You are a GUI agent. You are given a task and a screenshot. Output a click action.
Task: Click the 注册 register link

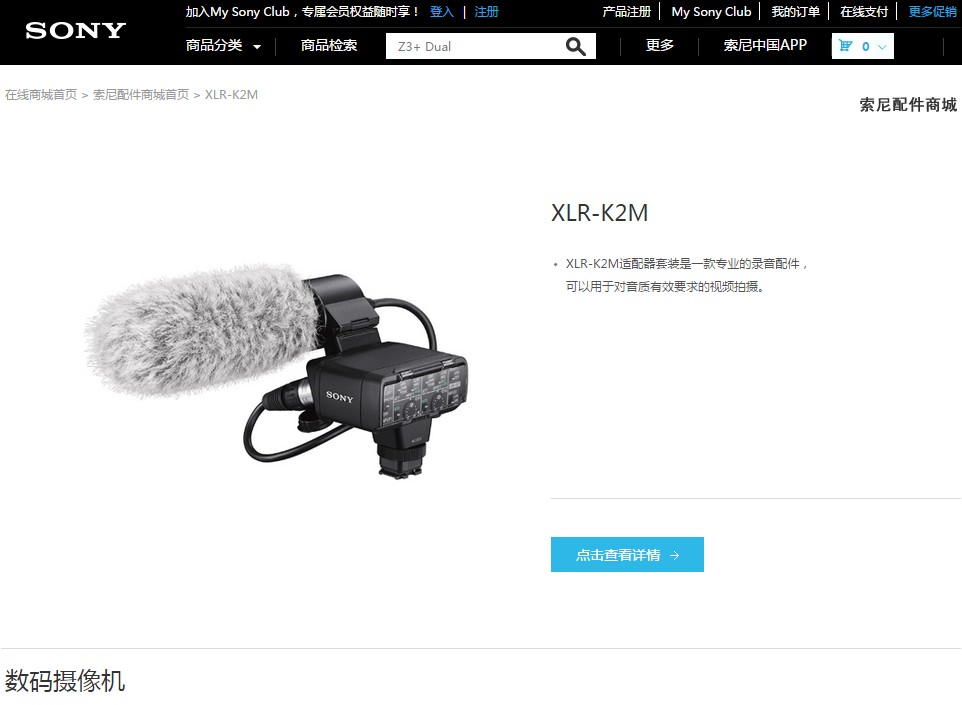[487, 12]
